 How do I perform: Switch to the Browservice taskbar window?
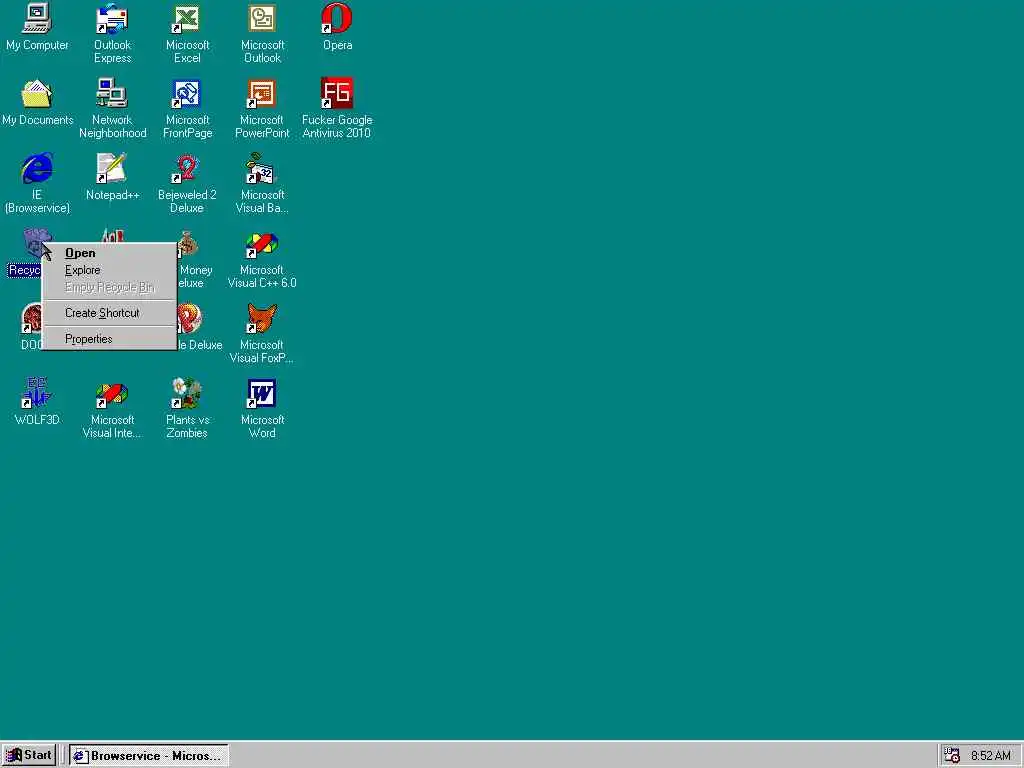tap(149, 756)
